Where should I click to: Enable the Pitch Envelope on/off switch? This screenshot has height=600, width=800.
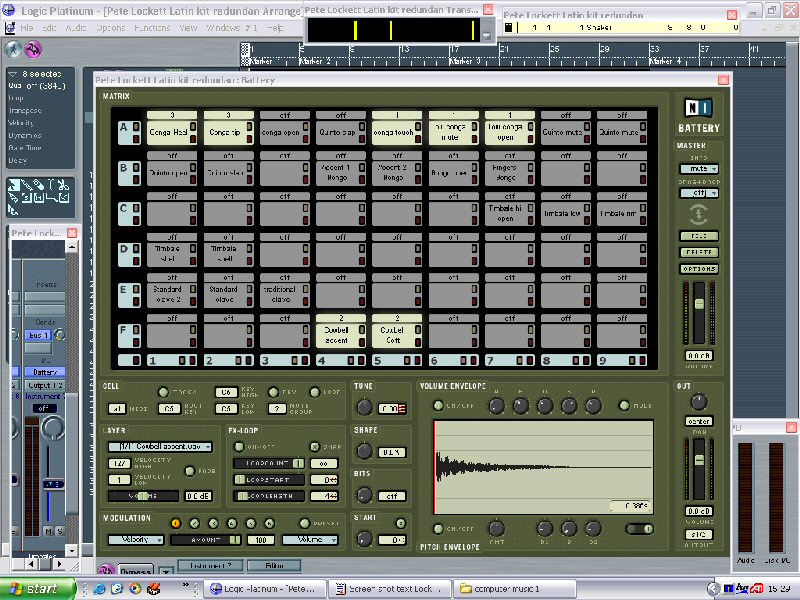point(438,528)
